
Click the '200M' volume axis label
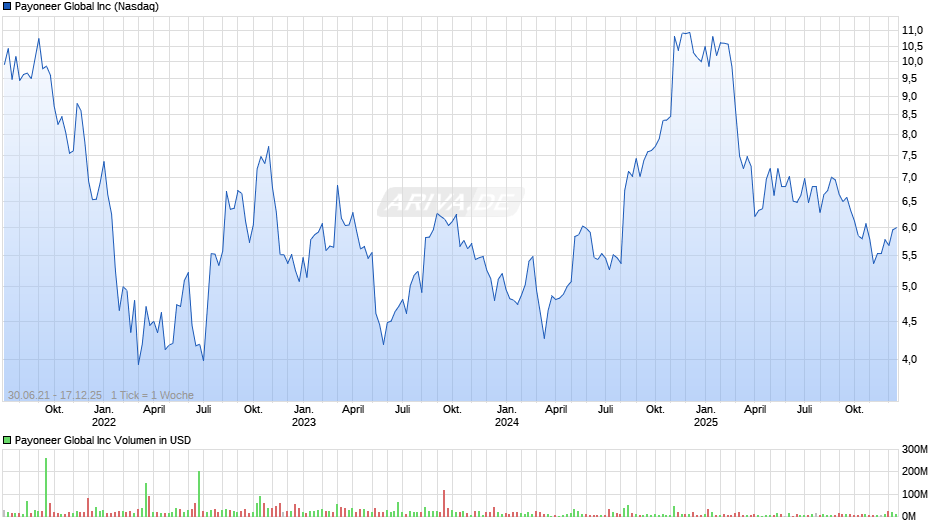click(915, 471)
